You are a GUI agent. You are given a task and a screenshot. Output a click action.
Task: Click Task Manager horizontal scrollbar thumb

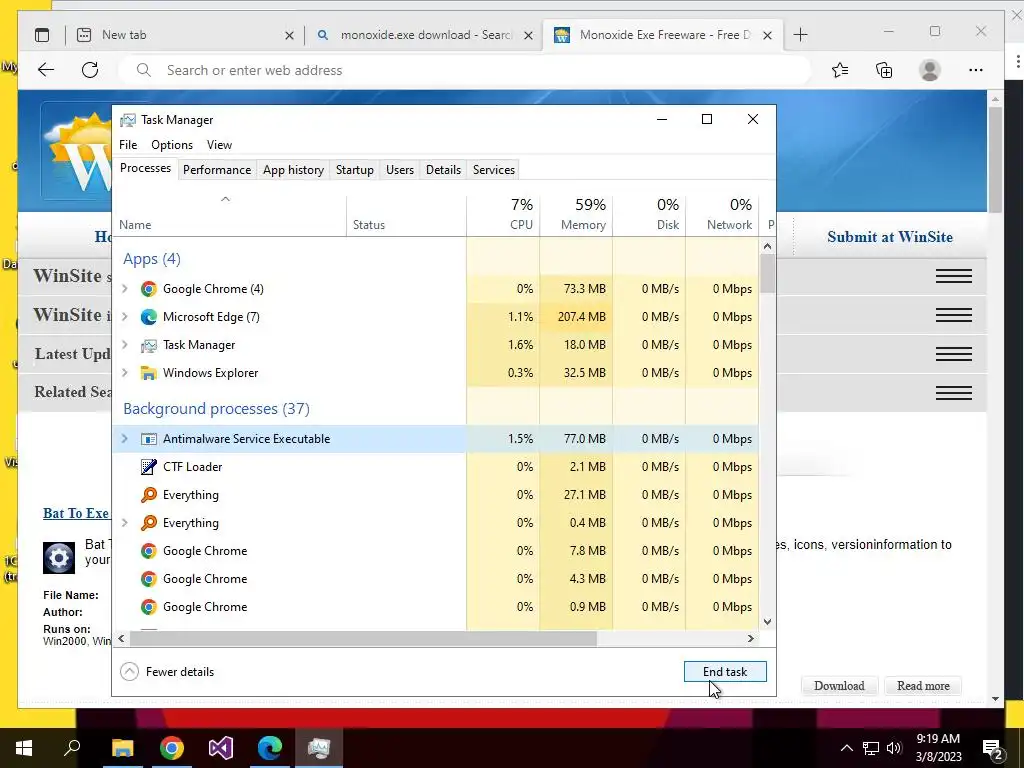pyautogui.click(x=363, y=639)
